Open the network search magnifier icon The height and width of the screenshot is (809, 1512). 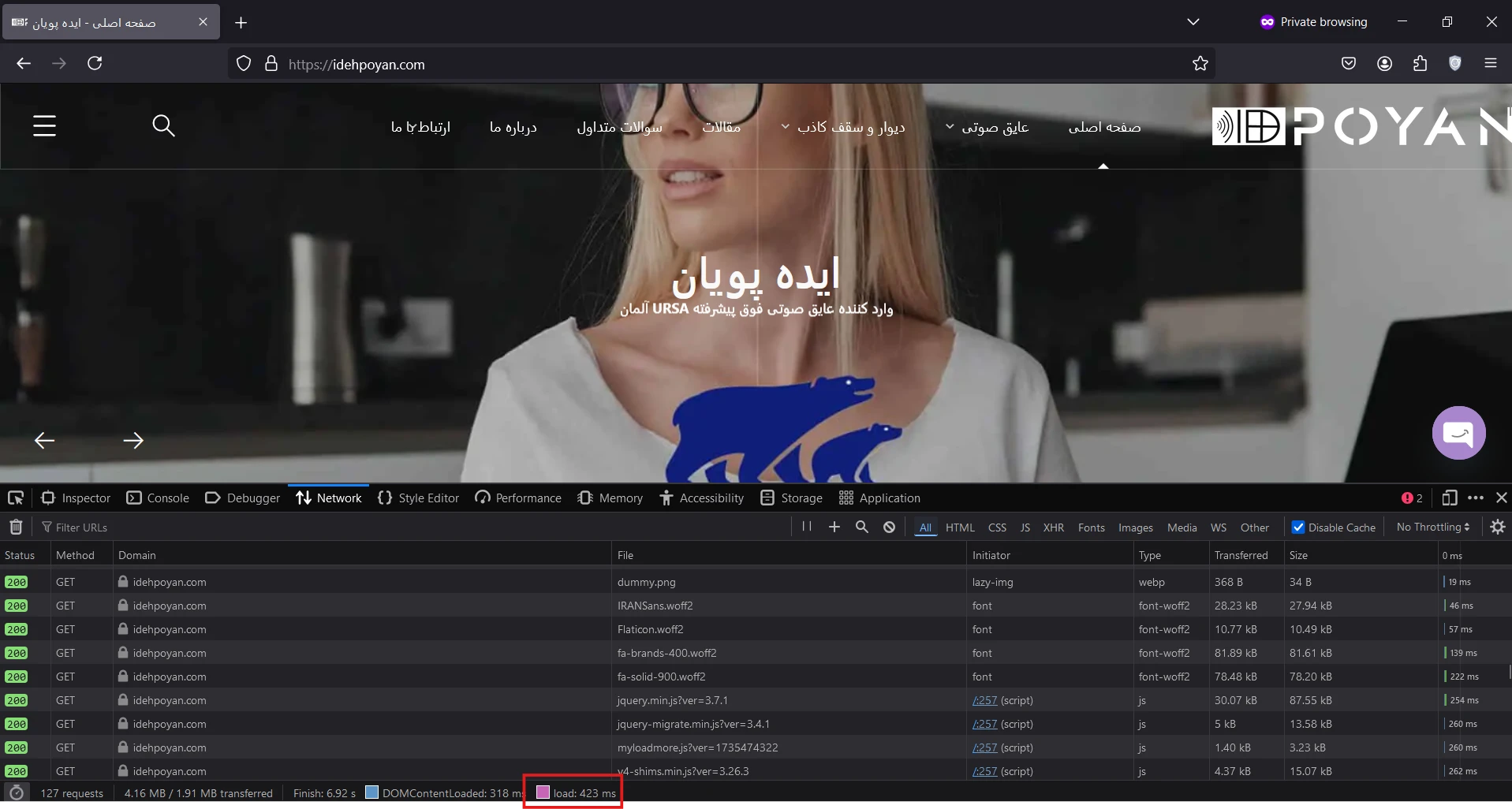(862, 527)
